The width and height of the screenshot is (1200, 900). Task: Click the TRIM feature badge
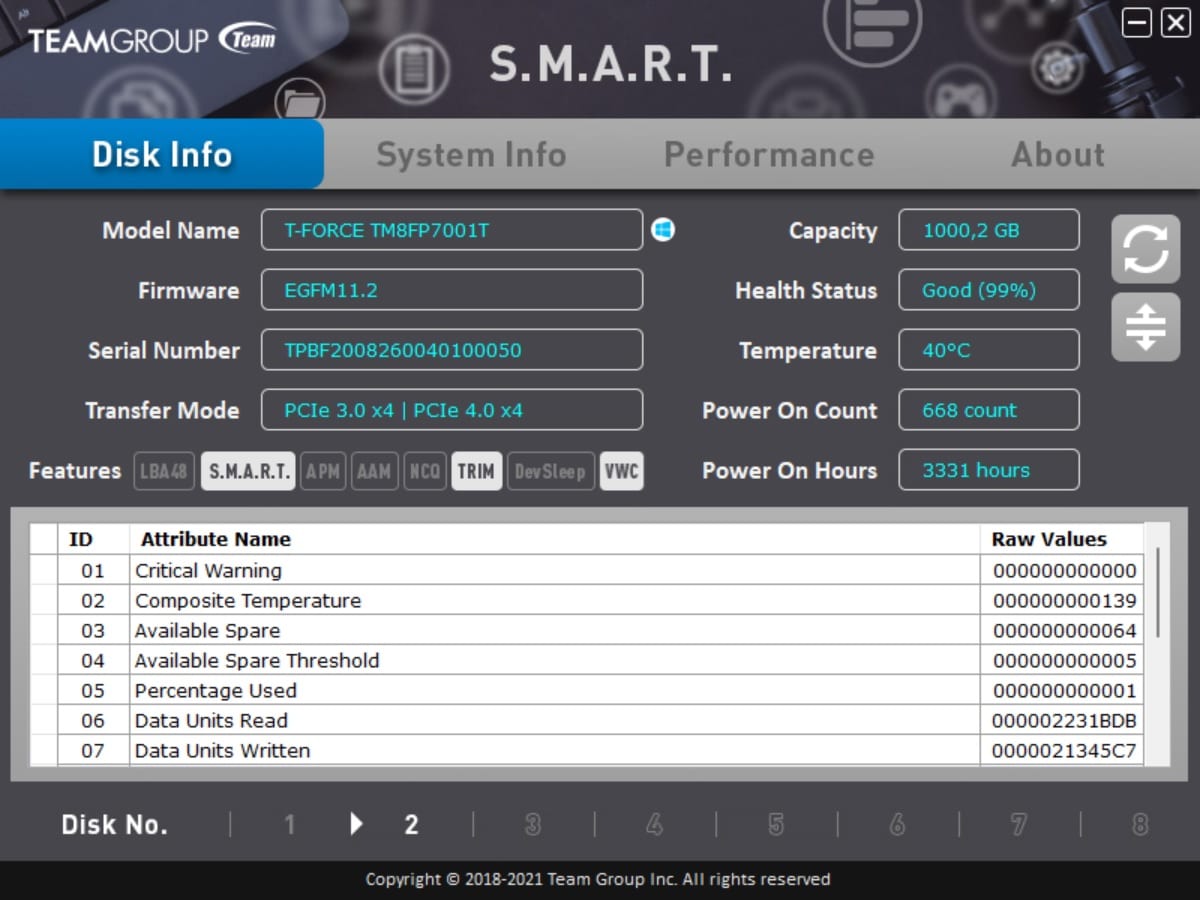click(x=476, y=471)
